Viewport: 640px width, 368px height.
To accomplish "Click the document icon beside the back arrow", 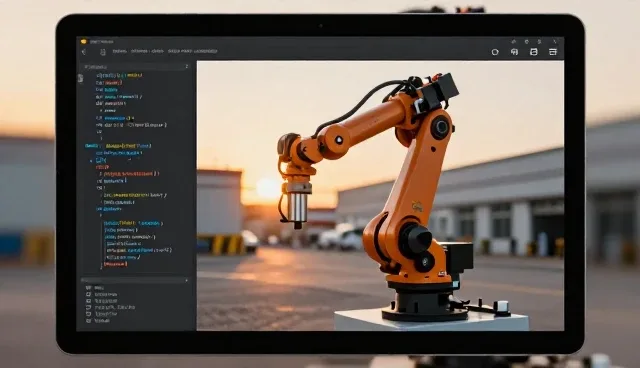I will tap(103, 52).
